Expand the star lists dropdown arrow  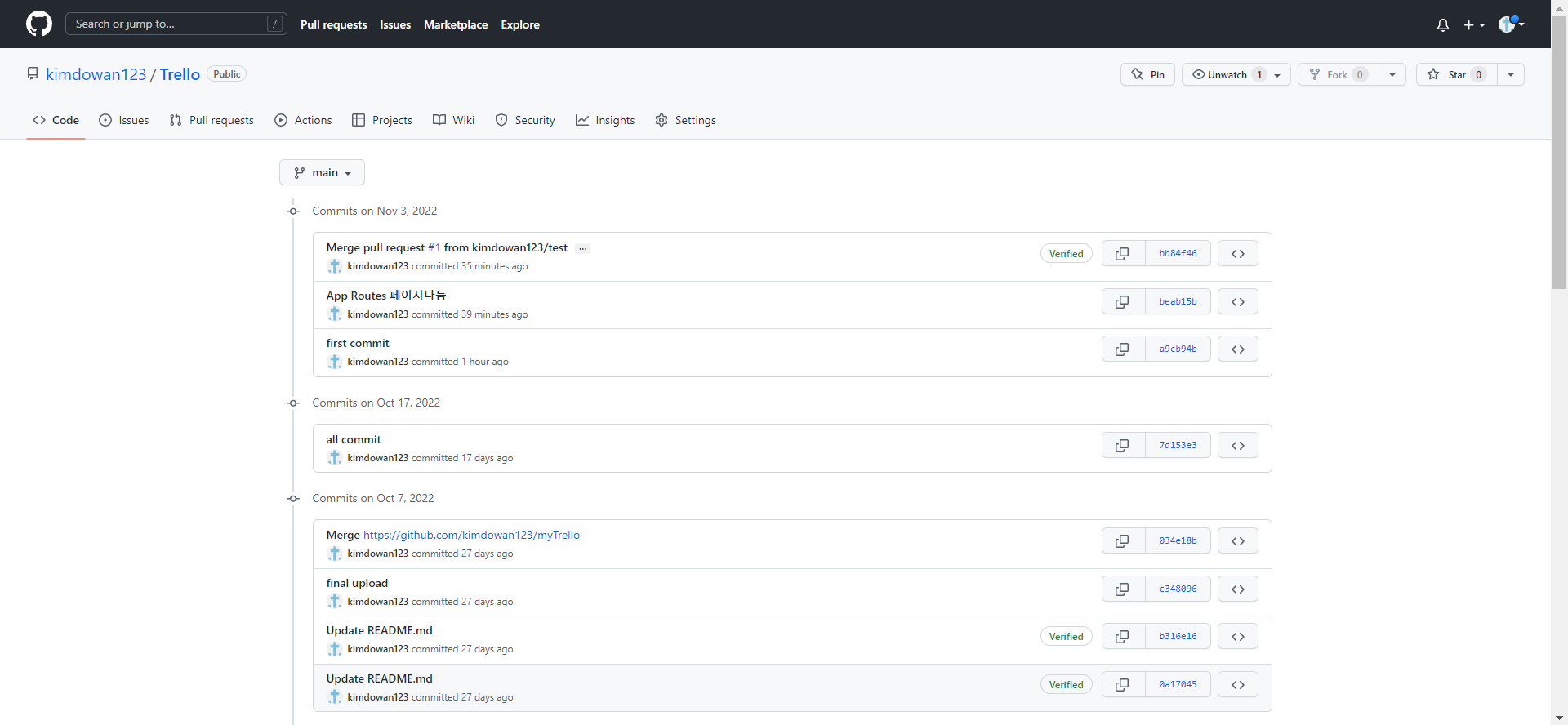coord(1511,74)
